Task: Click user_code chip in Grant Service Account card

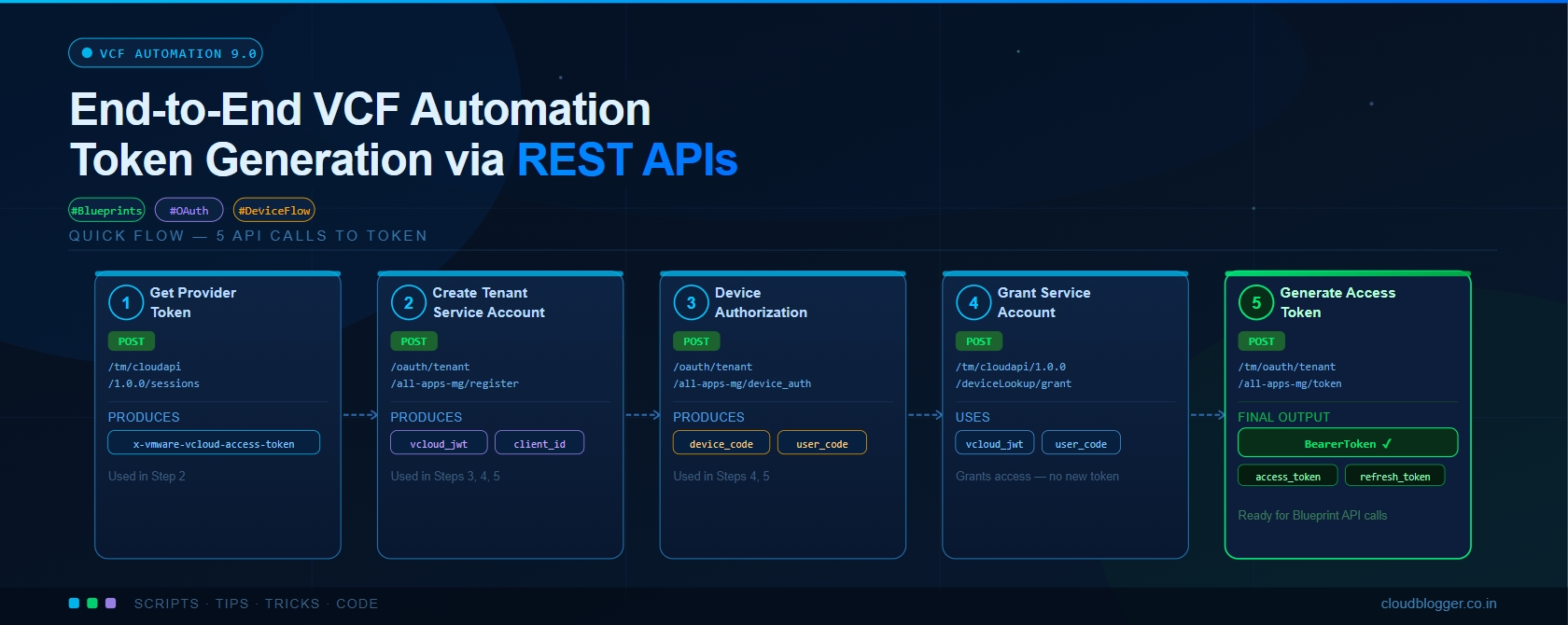Action: pos(1081,443)
